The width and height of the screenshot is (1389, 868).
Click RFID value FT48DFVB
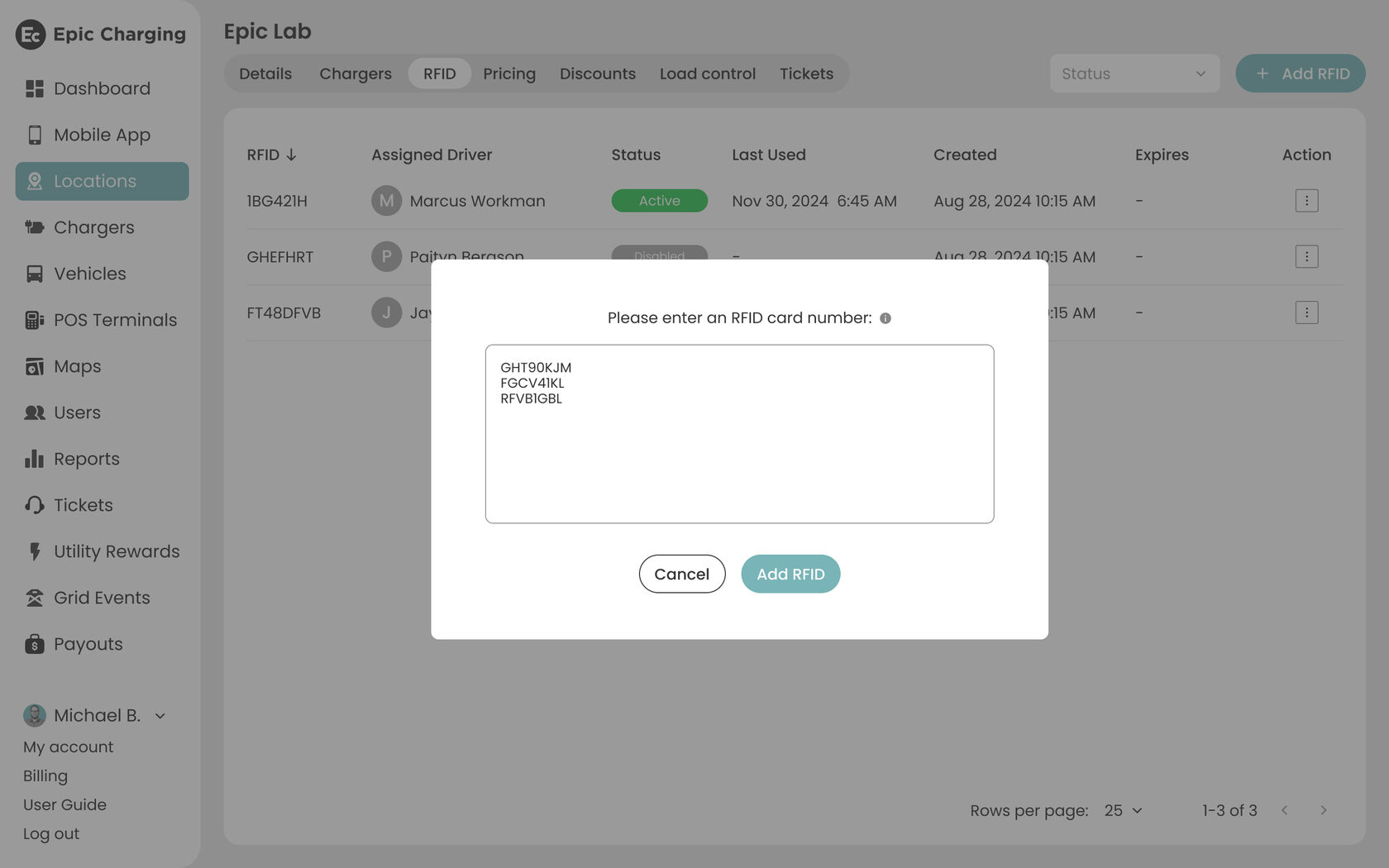pyautogui.click(x=284, y=313)
